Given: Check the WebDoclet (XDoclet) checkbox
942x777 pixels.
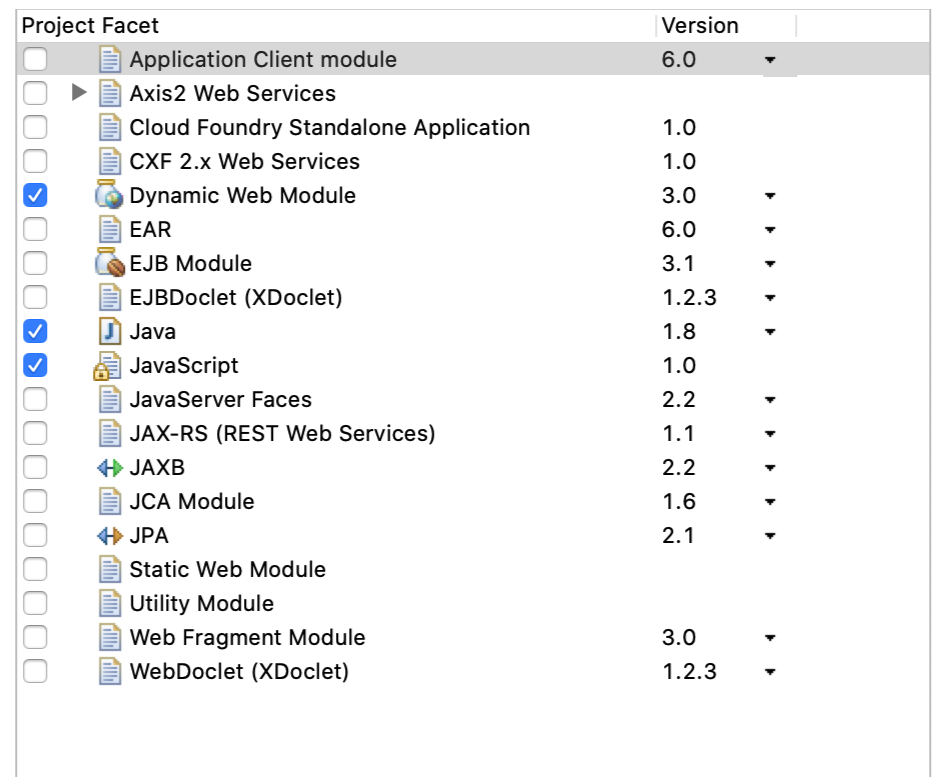Looking at the screenshot, I should tap(35, 671).
